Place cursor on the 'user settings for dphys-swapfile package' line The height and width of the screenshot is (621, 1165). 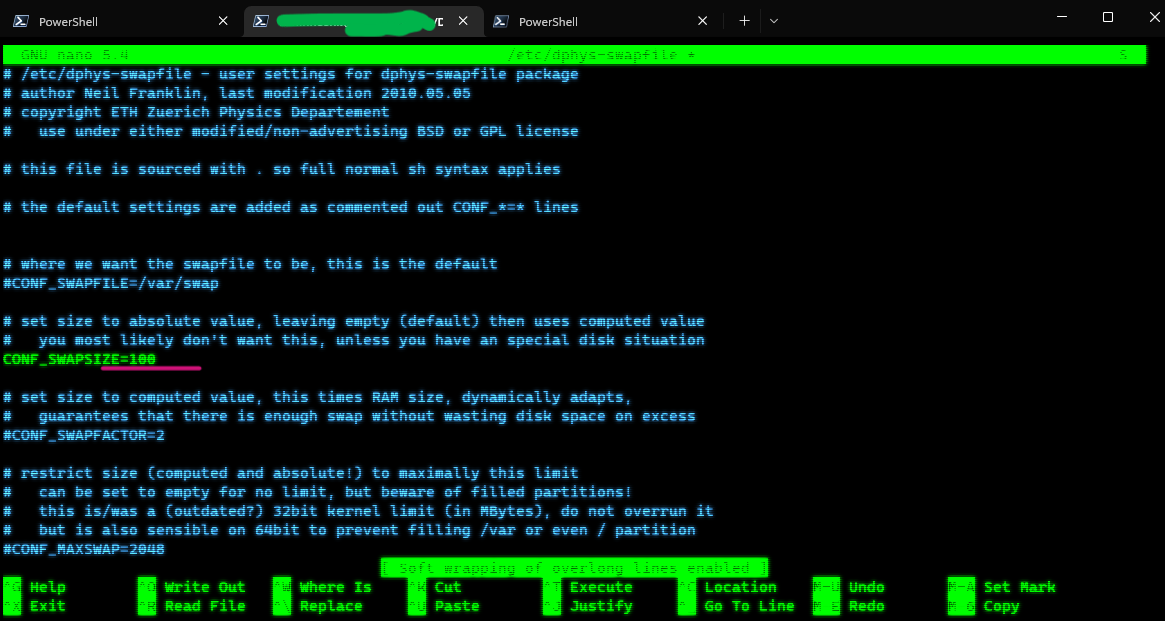click(x=291, y=74)
